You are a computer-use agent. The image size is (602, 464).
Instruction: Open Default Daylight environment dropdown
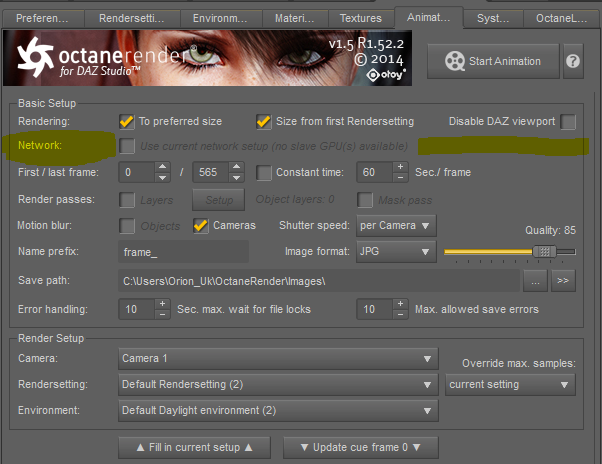(x=278, y=411)
